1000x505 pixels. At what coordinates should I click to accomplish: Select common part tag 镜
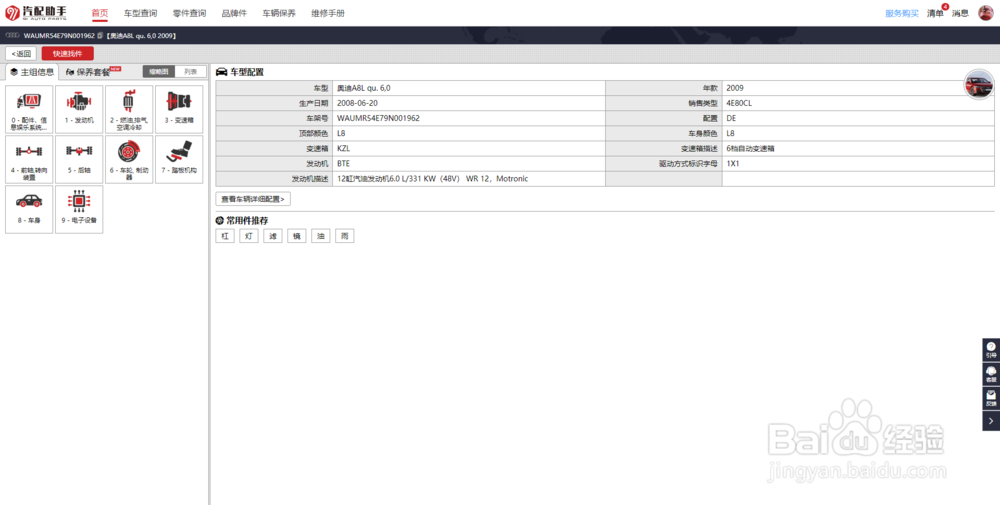297,236
